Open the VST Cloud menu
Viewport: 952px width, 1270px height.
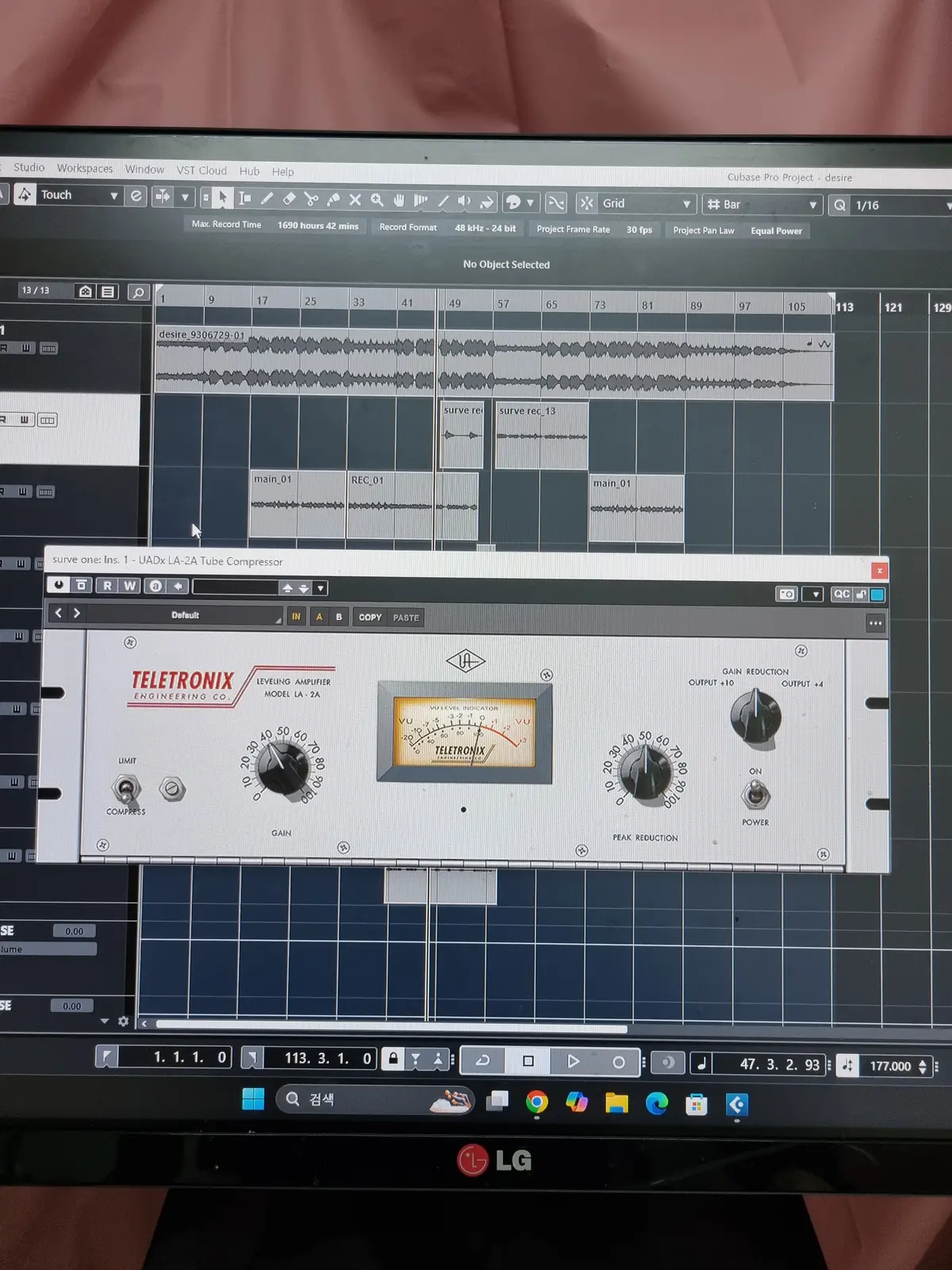point(202,170)
